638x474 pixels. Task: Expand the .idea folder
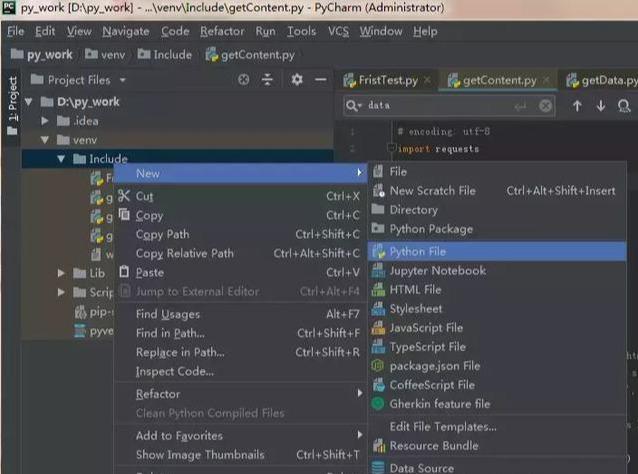45,121
